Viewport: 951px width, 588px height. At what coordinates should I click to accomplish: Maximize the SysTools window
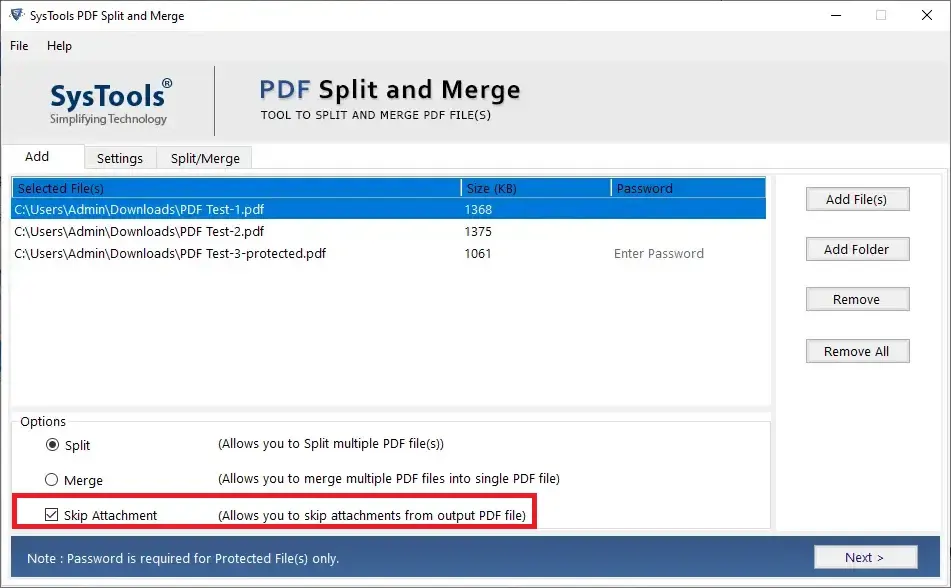tap(881, 15)
